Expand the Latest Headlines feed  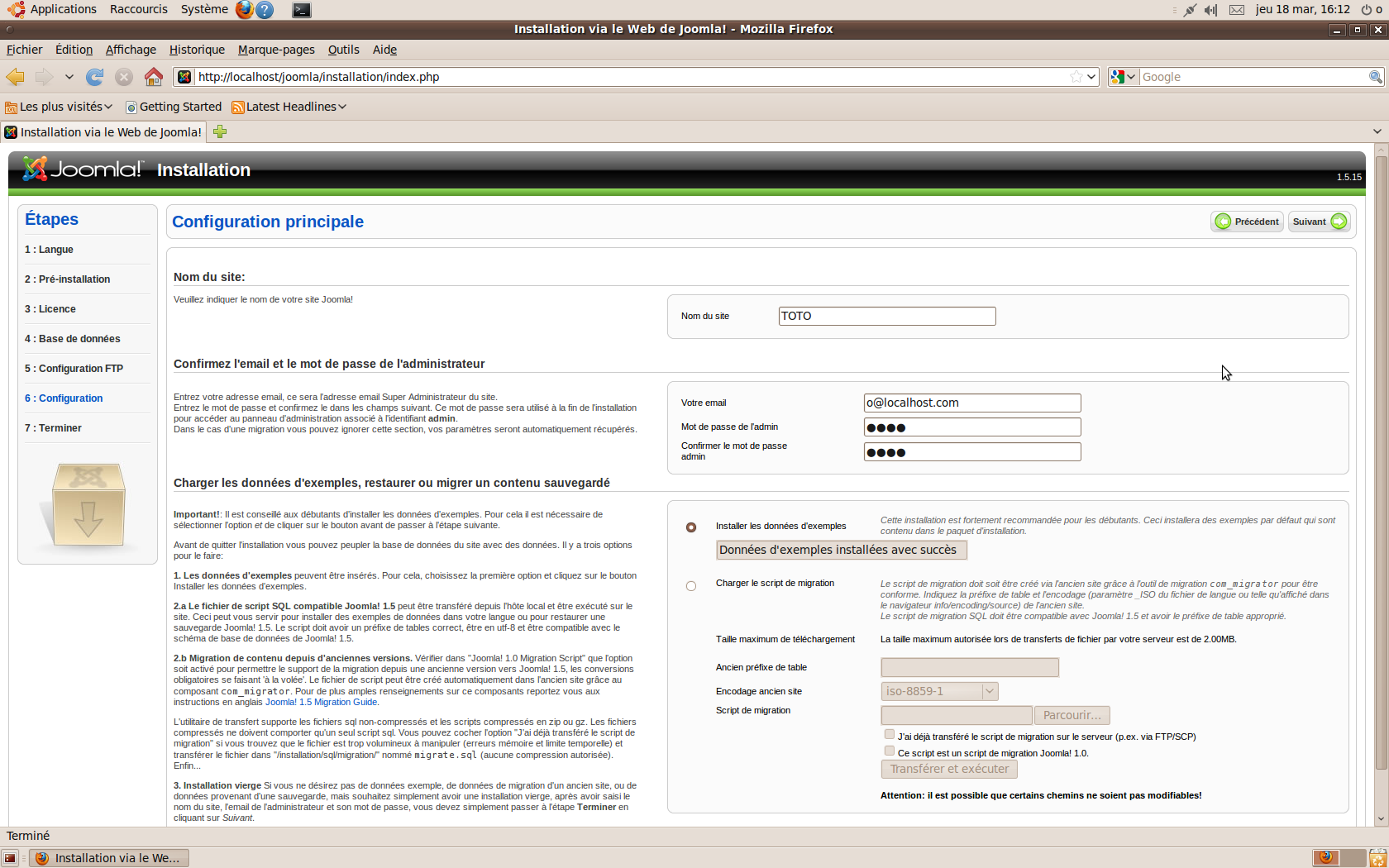(x=289, y=107)
